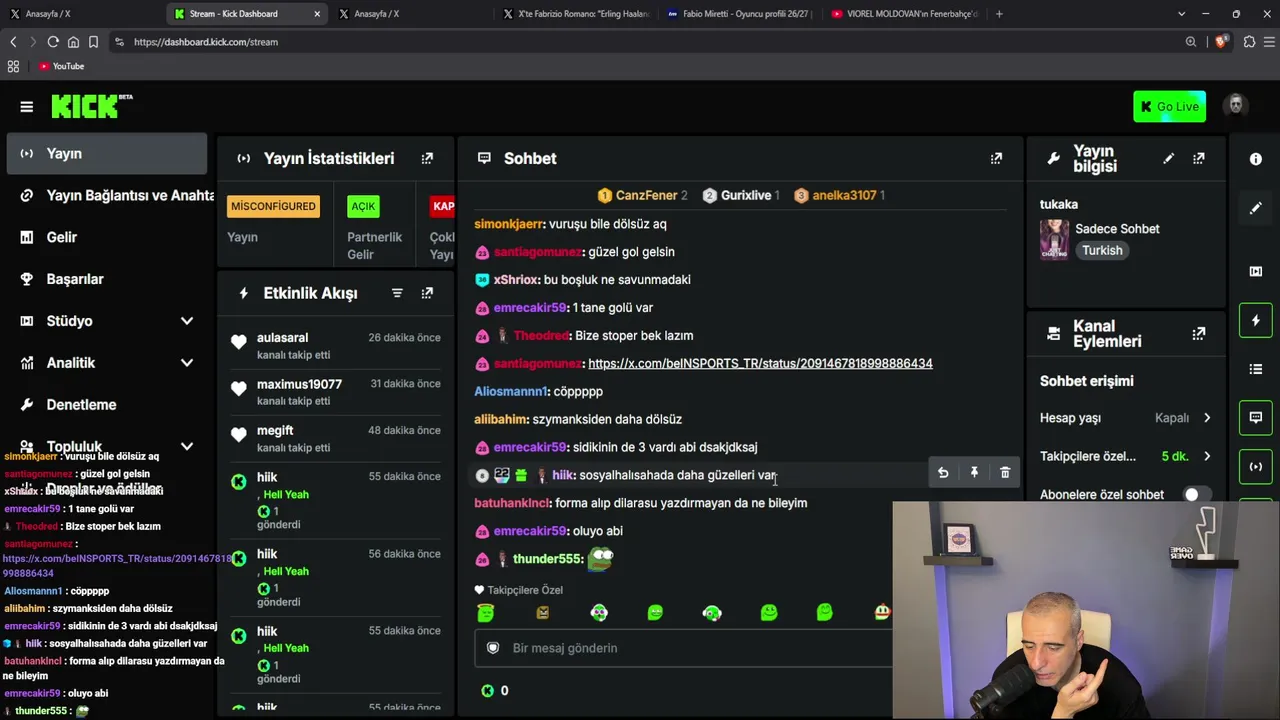Click the browser address bar URL
Image resolution: width=1280 pixels, height=720 pixels.
(206, 42)
